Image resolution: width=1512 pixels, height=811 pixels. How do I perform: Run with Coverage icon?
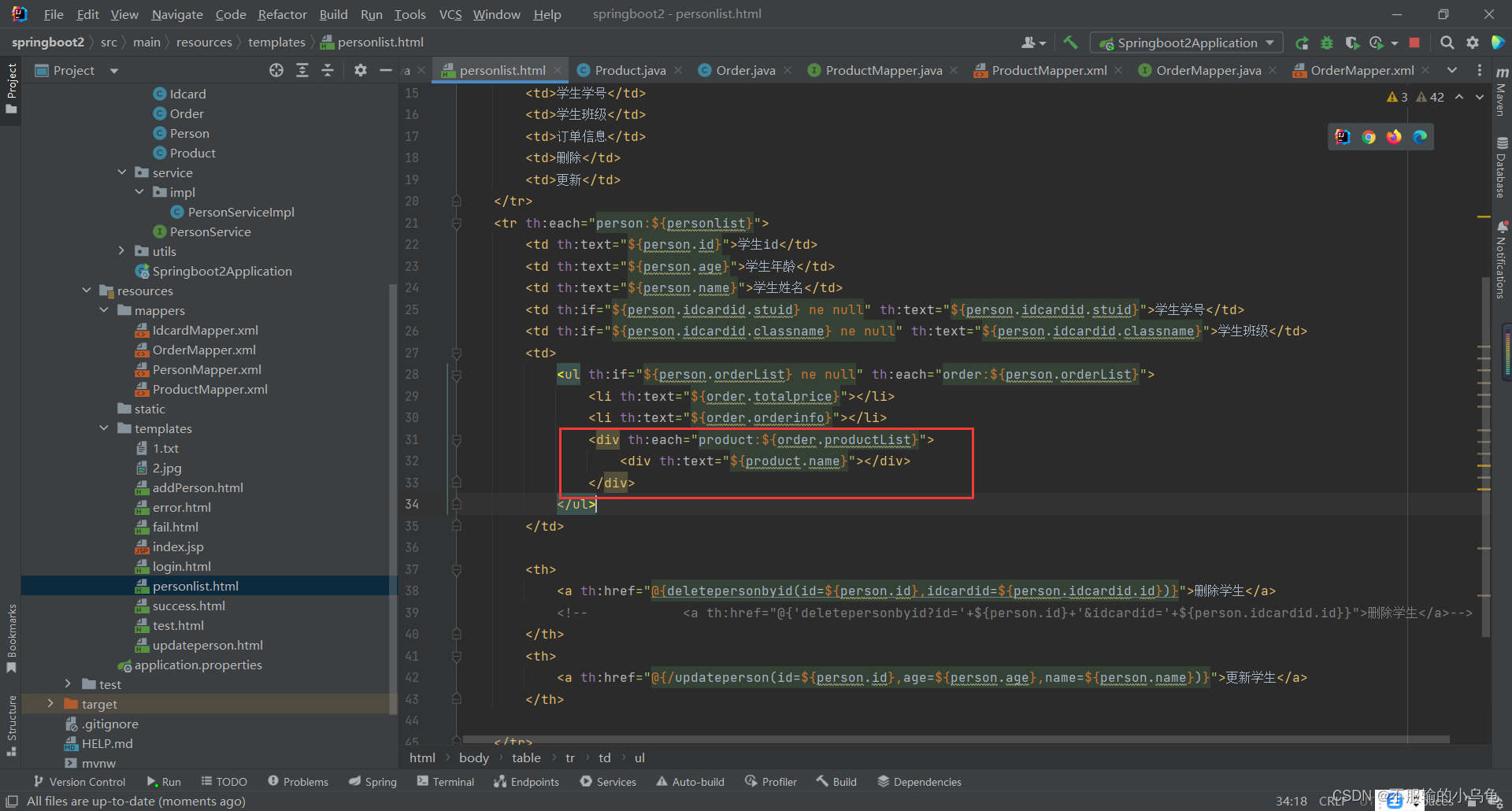[x=1352, y=43]
